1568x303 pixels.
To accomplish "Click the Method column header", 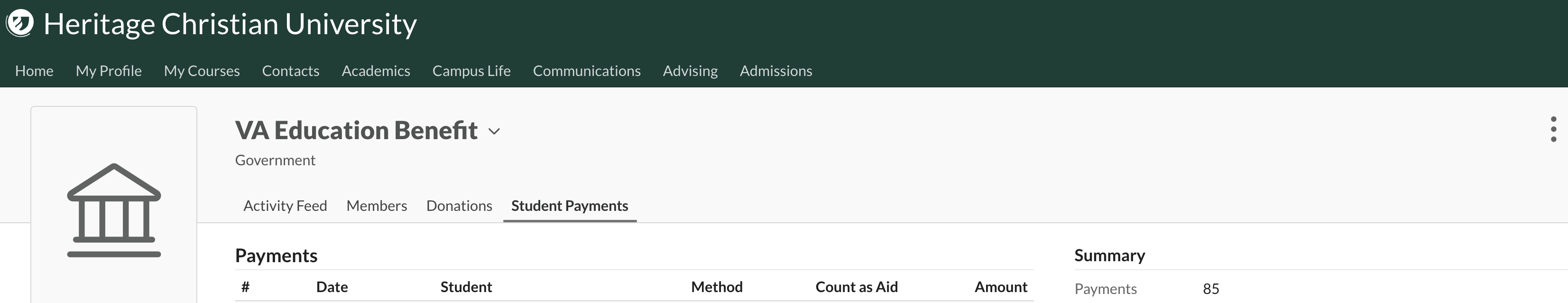I will (717, 286).
